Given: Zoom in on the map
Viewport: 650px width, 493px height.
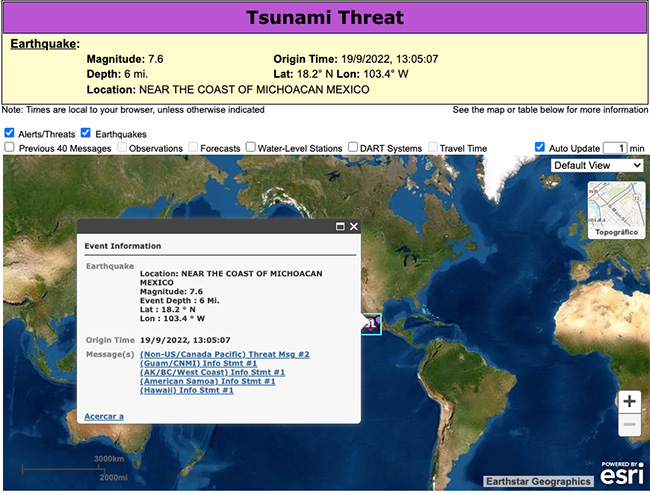Looking at the screenshot, I should point(629,402).
